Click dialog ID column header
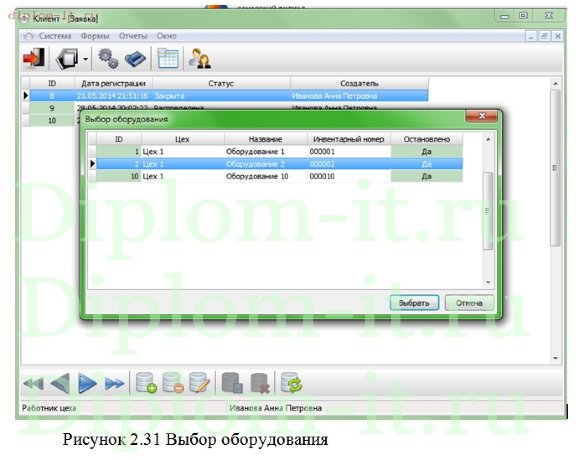584x460 pixels. point(119,139)
